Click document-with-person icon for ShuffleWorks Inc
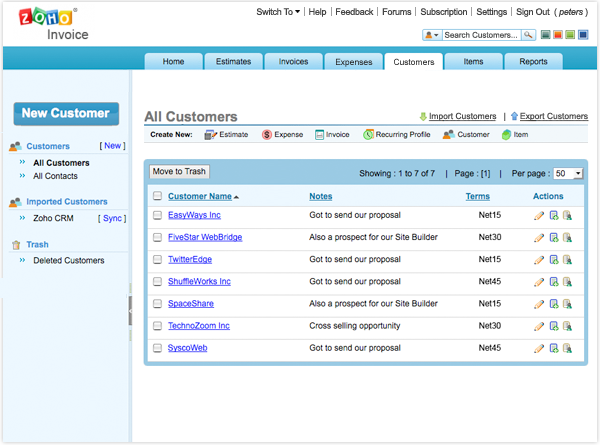The height and width of the screenshot is (445, 600). (x=567, y=282)
